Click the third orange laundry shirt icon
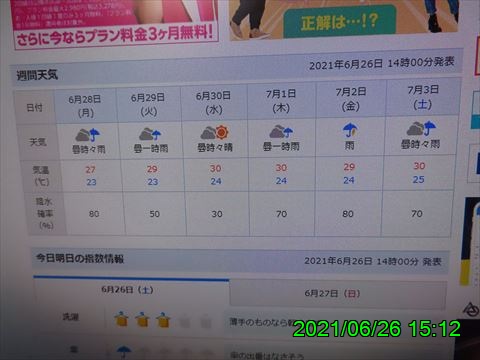Screen dimensions: 480x360 click(x=163, y=320)
